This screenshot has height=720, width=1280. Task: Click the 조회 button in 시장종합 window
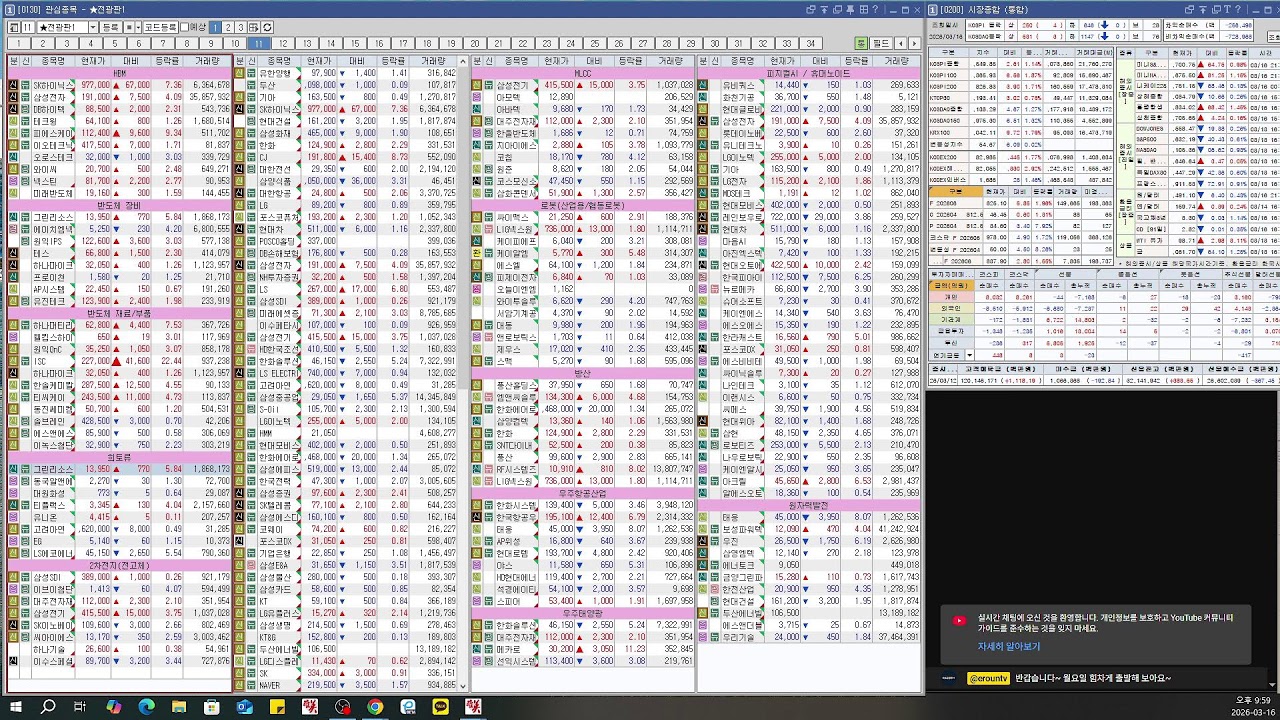click(x=1273, y=36)
